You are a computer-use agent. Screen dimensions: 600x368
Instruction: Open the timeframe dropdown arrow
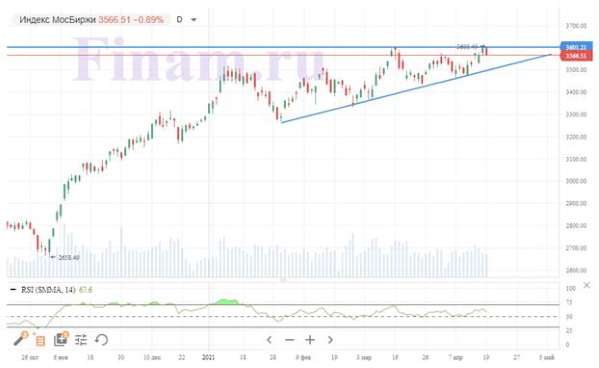coord(194,20)
